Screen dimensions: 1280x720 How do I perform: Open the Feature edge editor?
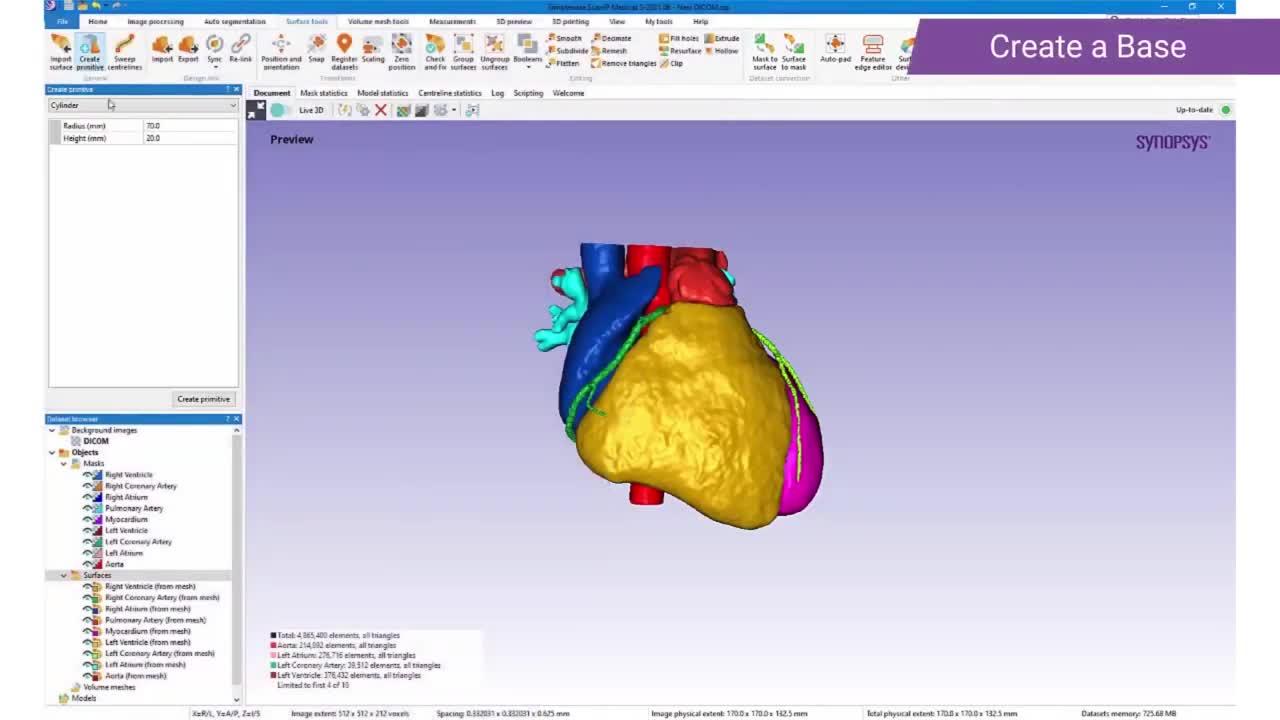[873, 47]
